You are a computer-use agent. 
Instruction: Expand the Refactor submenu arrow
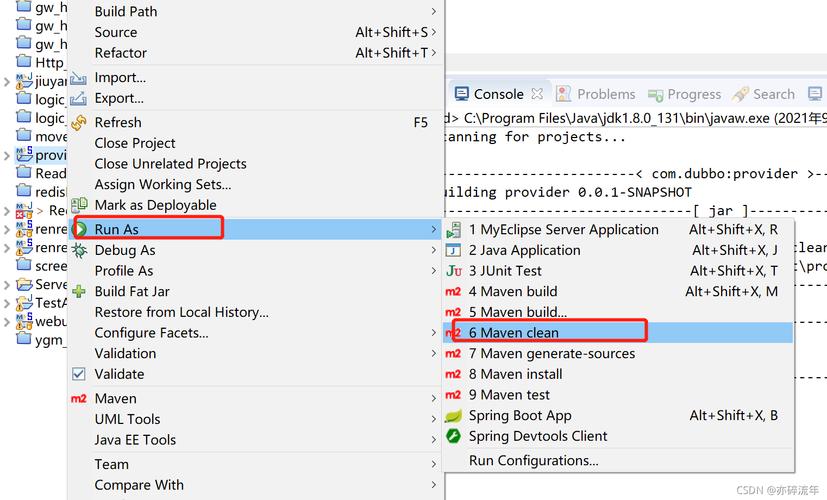coord(434,53)
